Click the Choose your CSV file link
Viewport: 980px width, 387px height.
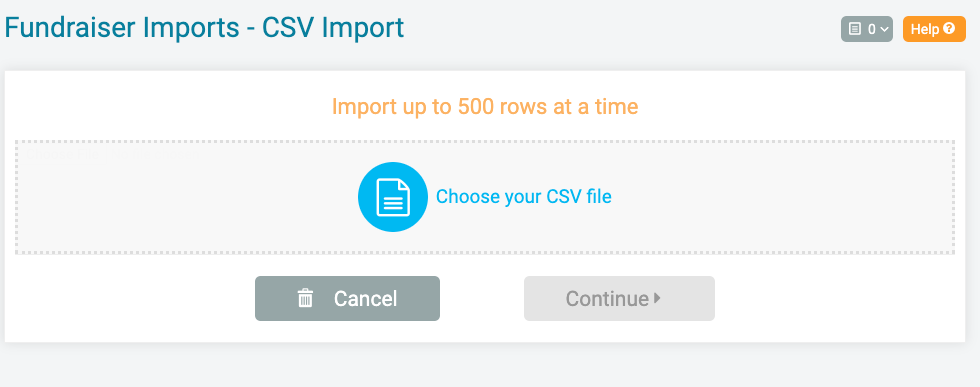(x=523, y=197)
